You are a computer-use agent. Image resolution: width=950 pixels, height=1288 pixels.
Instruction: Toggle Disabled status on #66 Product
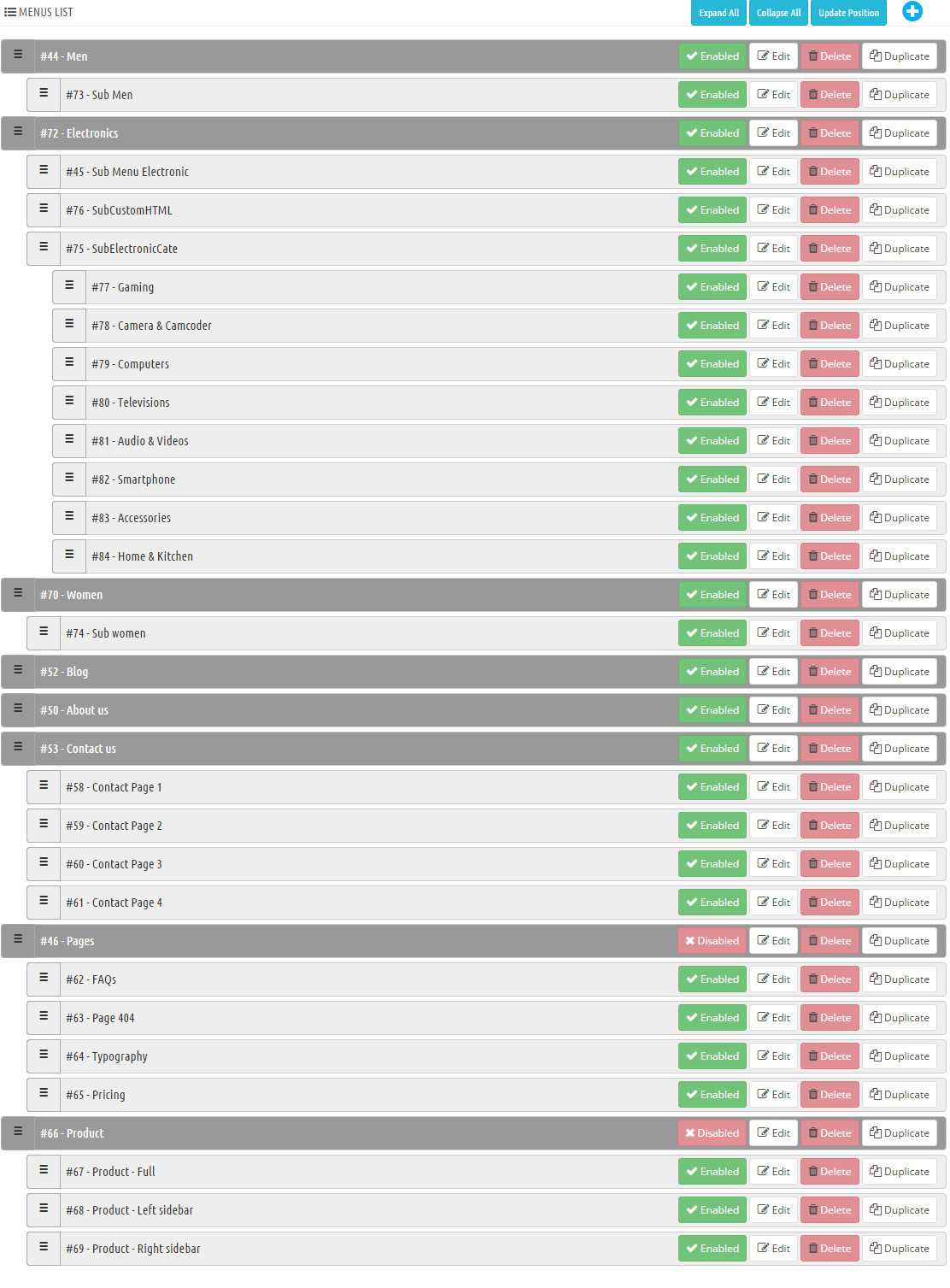point(712,1133)
